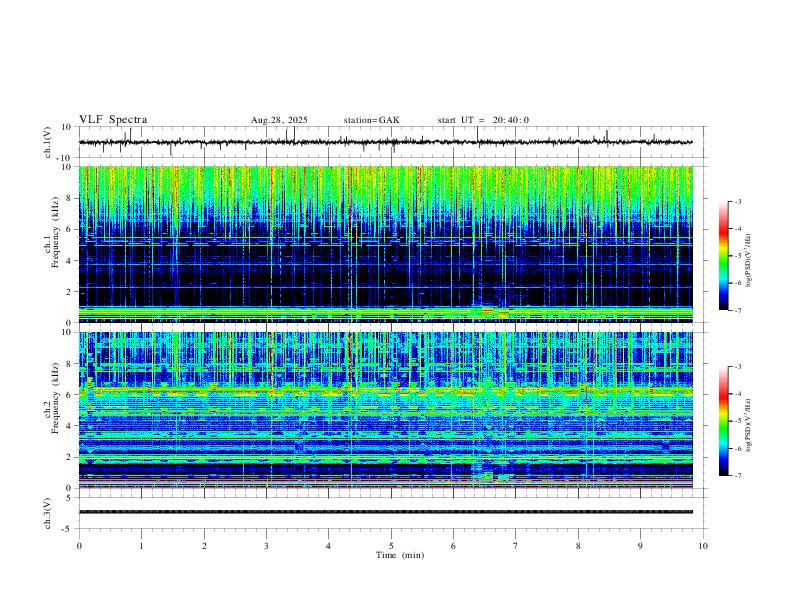Click the "VLF Spectra" plot title
The image size is (792, 612).
tap(113, 120)
